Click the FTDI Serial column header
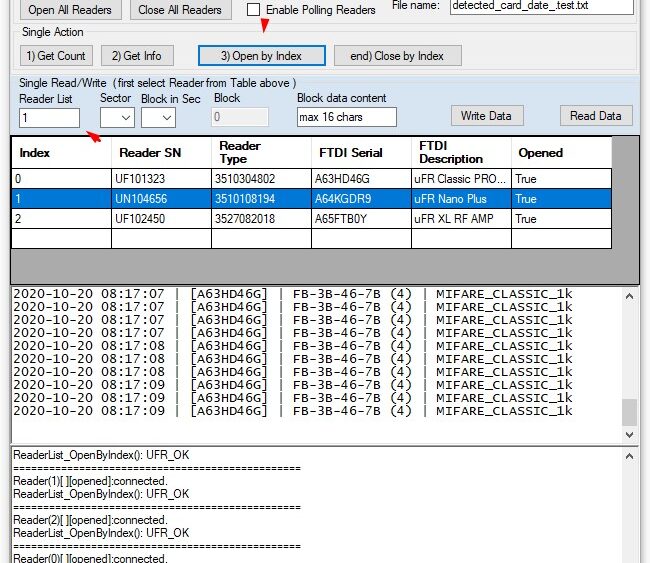The height and width of the screenshot is (563, 650). pos(361,153)
